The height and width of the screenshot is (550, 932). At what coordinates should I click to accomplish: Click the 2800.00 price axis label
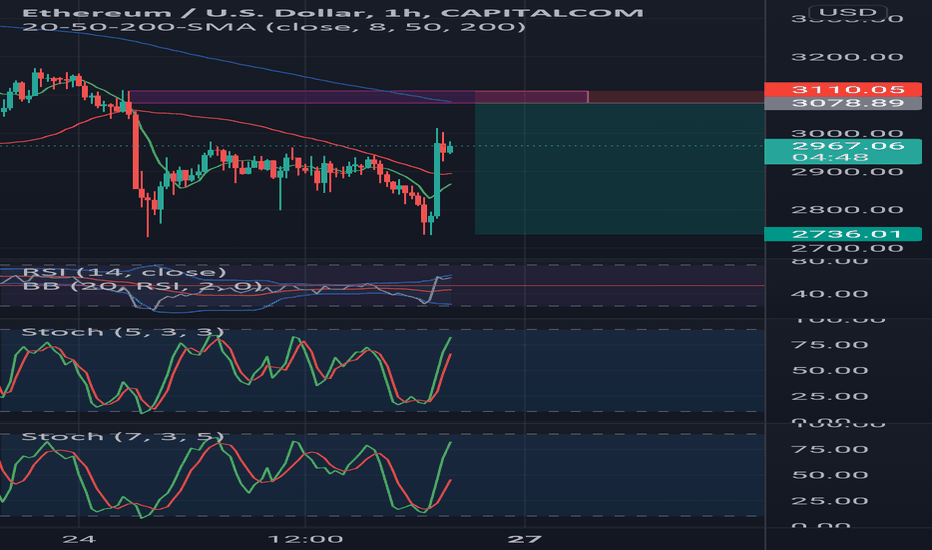tap(847, 210)
